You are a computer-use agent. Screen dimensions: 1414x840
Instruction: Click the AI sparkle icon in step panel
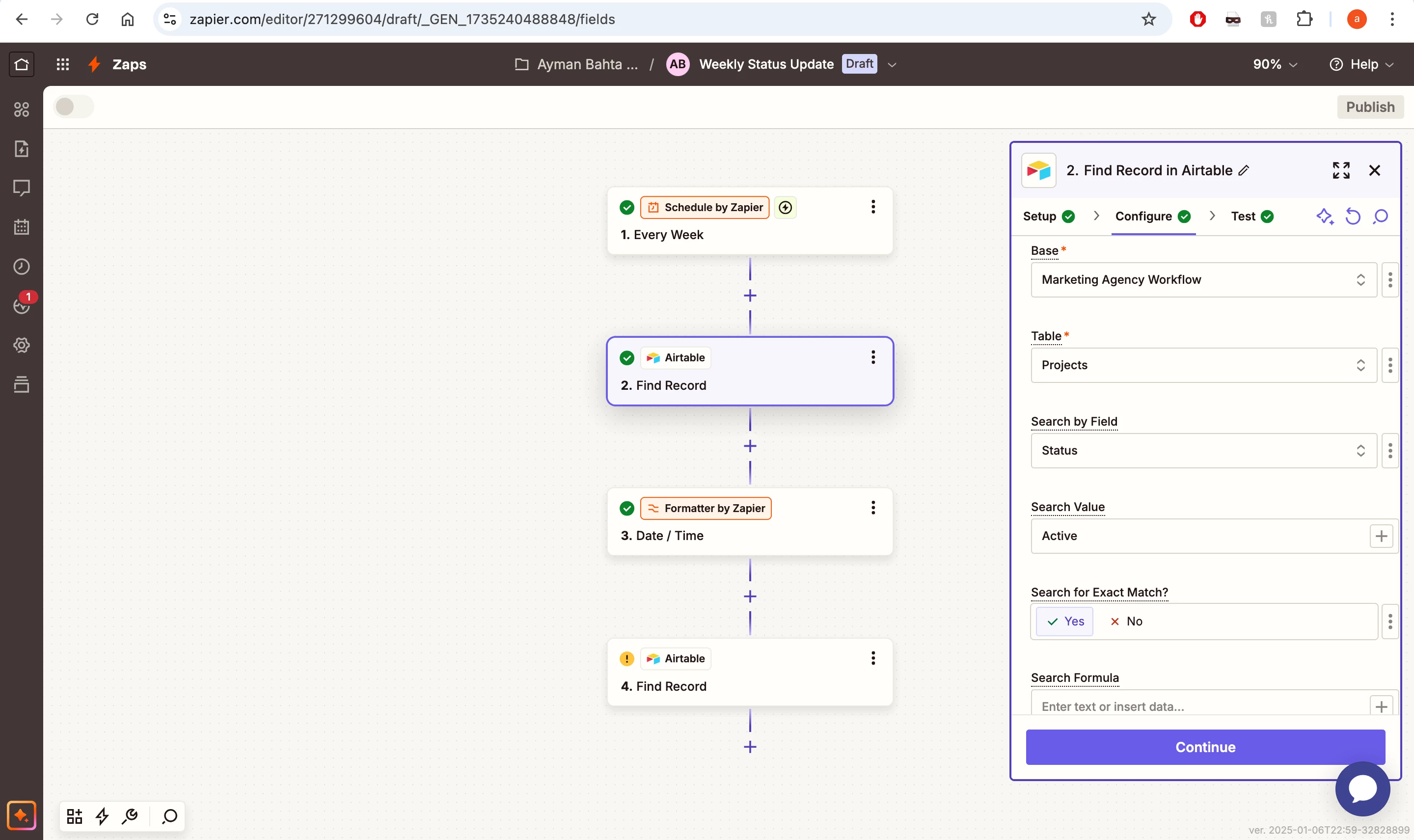pos(1325,216)
